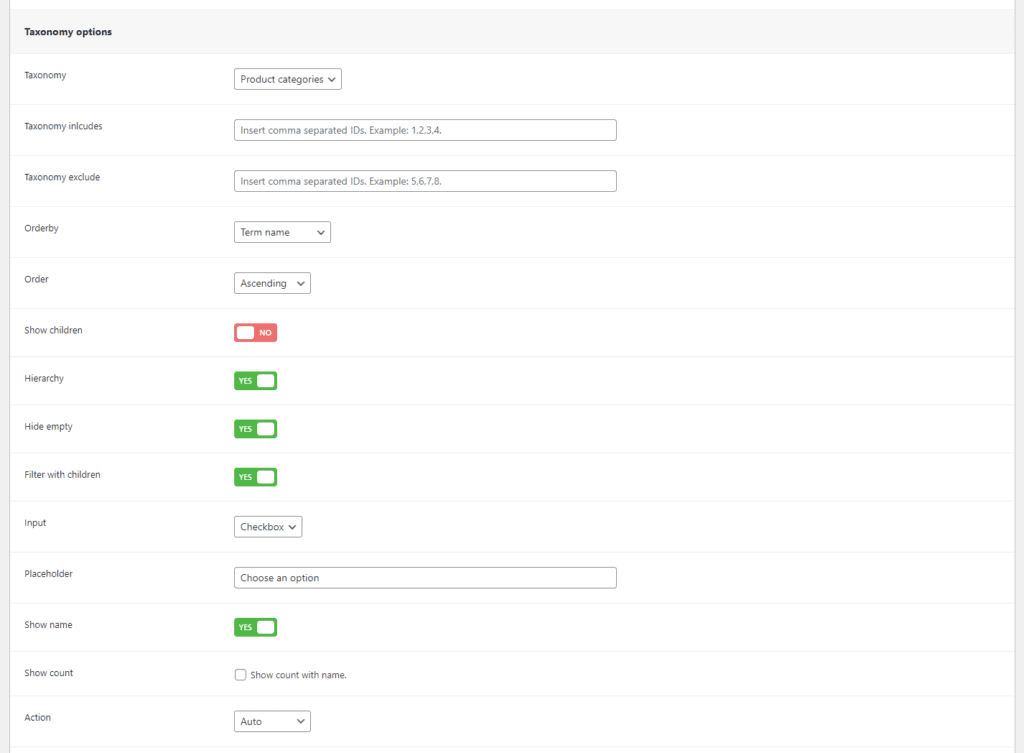Expand the Orderby dropdown set to Term name
1024x753 pixels.
click(282, 232)
